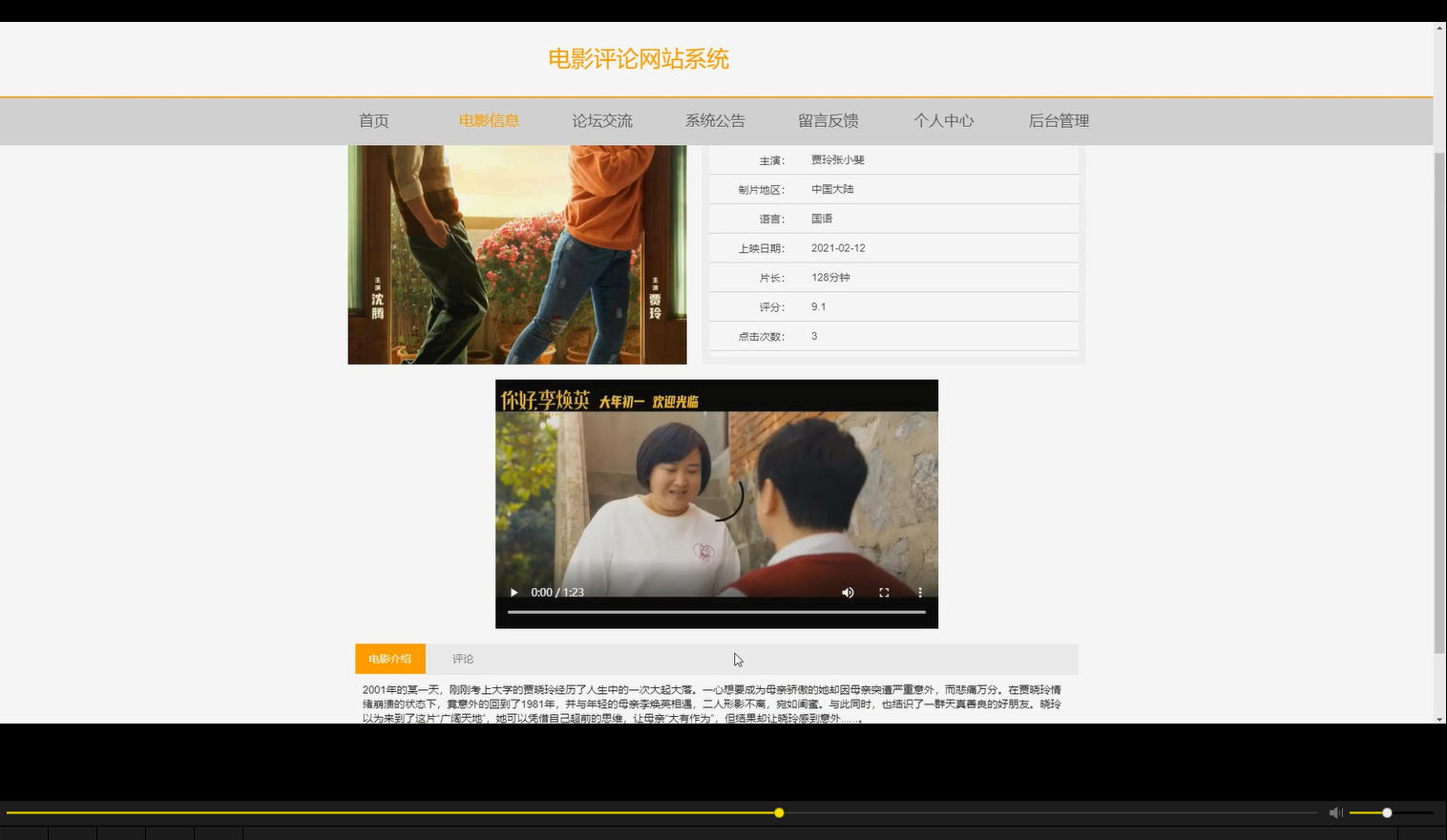Click the trailer's seek progress bar
Image resolution: width=1447 pixels, height=840 pixels.
[716, 611]
